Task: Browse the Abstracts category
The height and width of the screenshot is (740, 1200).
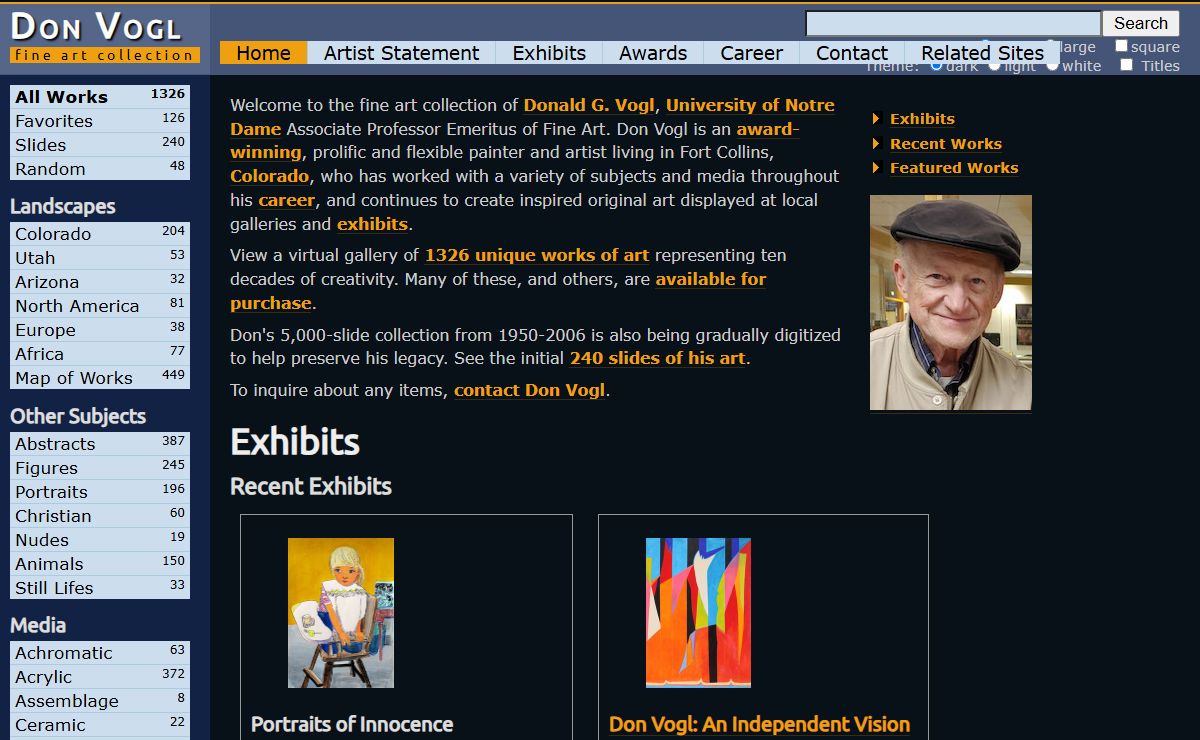Action: [x=100, y=444]
